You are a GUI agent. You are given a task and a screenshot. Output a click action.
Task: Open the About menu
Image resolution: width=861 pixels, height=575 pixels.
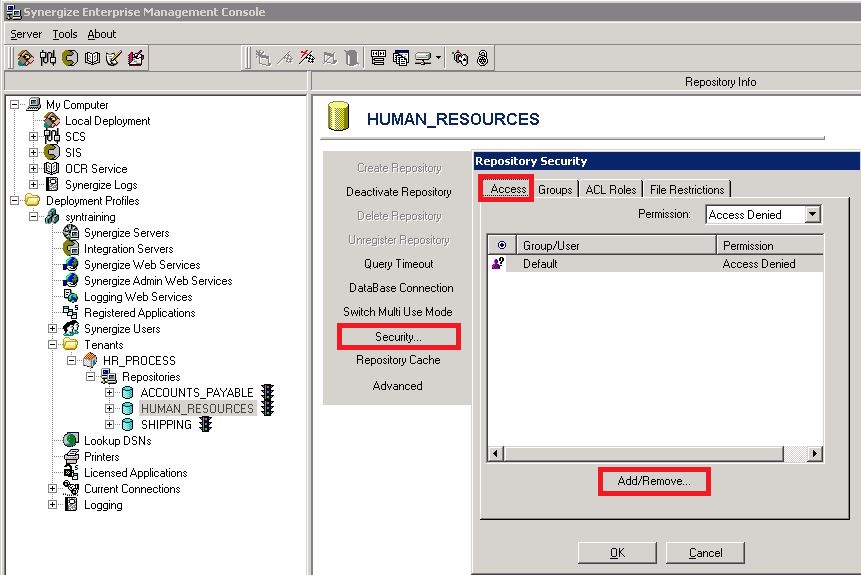click(x=102, y=34)
